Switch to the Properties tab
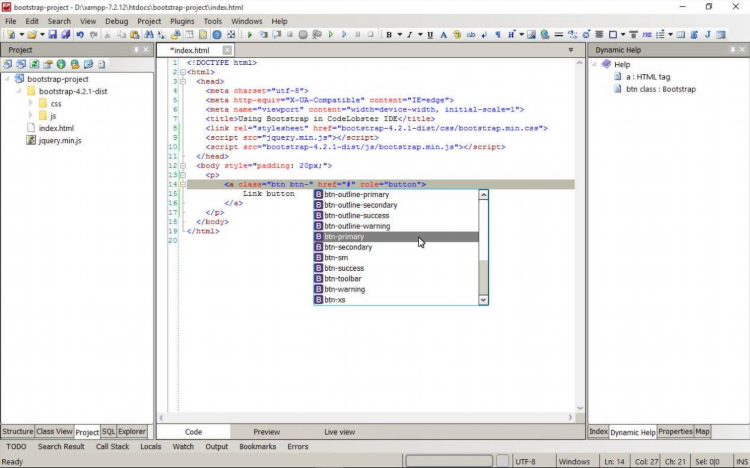750x468 pixels. [675, 431]
